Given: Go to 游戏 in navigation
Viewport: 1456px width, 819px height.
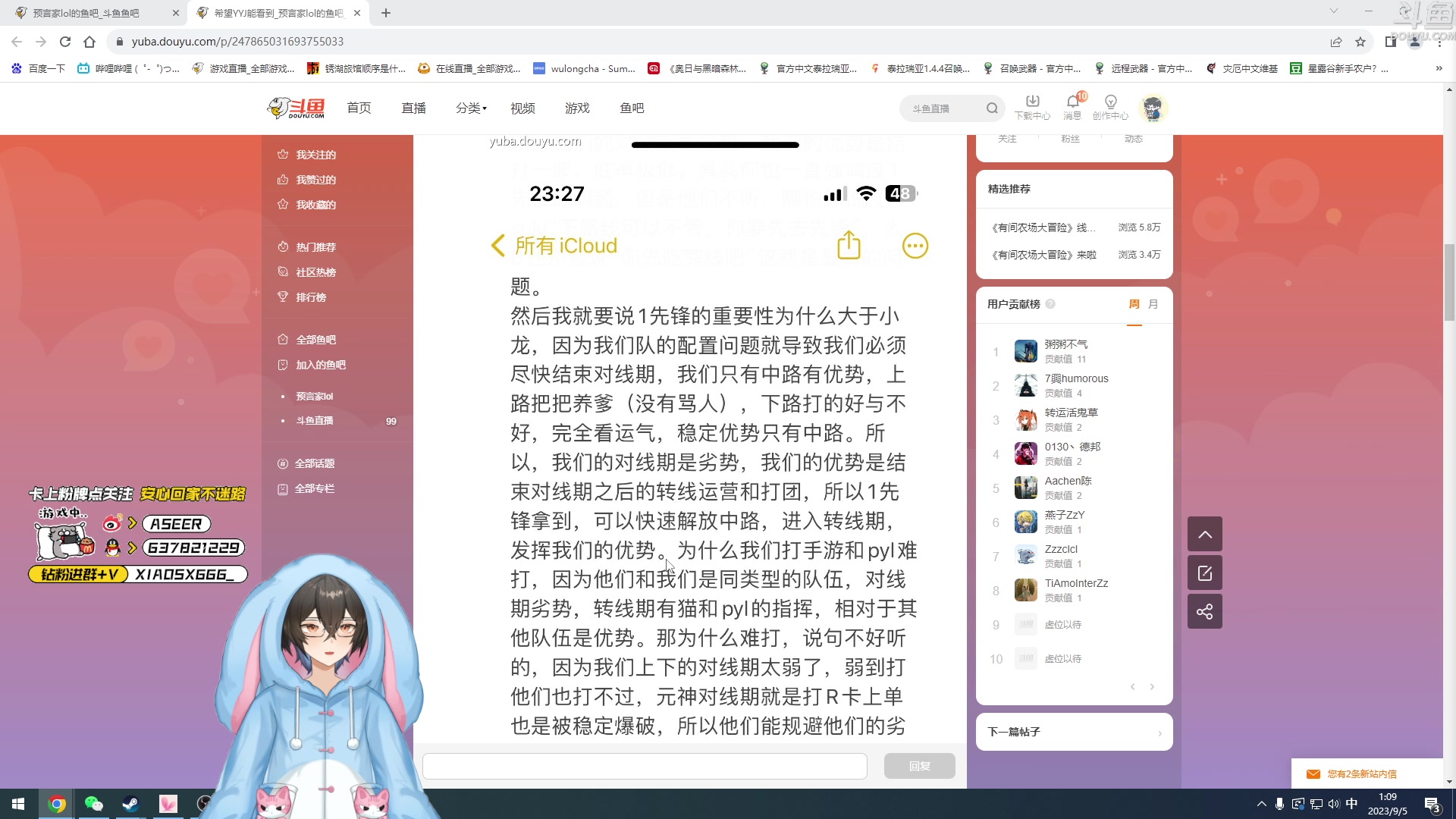Looking at the screenshot, I should coord(578,108).
